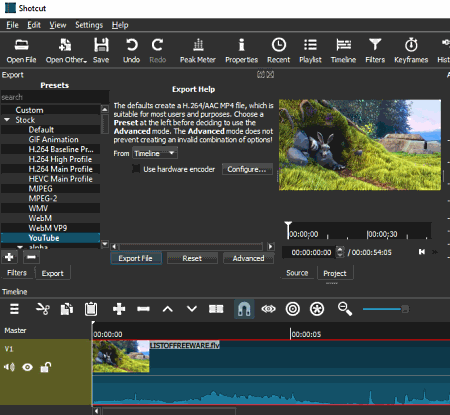The height and width of the screenshot is (415, 450).
Task: Overwrite clip using the down chevron icon
Action: pyautogui.click(x=192, y=309)
